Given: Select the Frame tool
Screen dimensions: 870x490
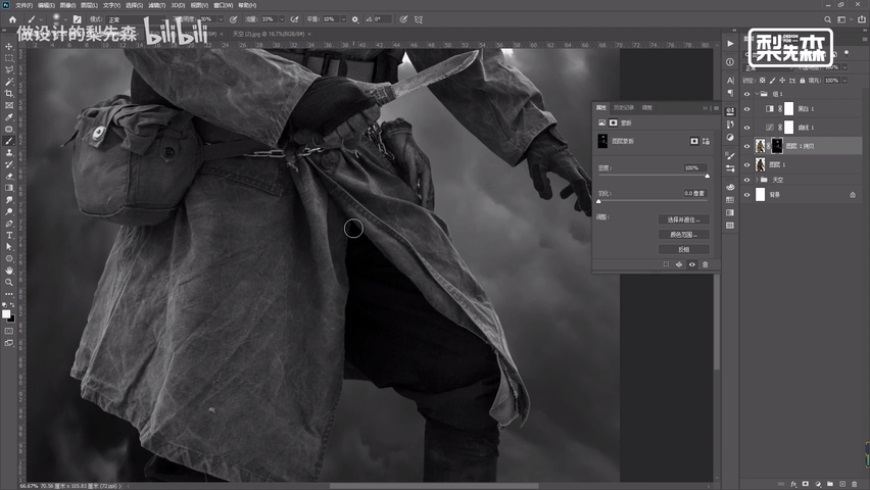Looking at the screenshot, I should point(9,105).
